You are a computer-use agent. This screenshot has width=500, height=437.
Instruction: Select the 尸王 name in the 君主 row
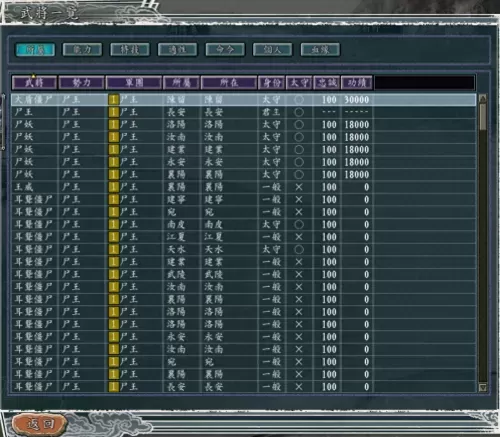pyautogui.click(x=24, y=112)
